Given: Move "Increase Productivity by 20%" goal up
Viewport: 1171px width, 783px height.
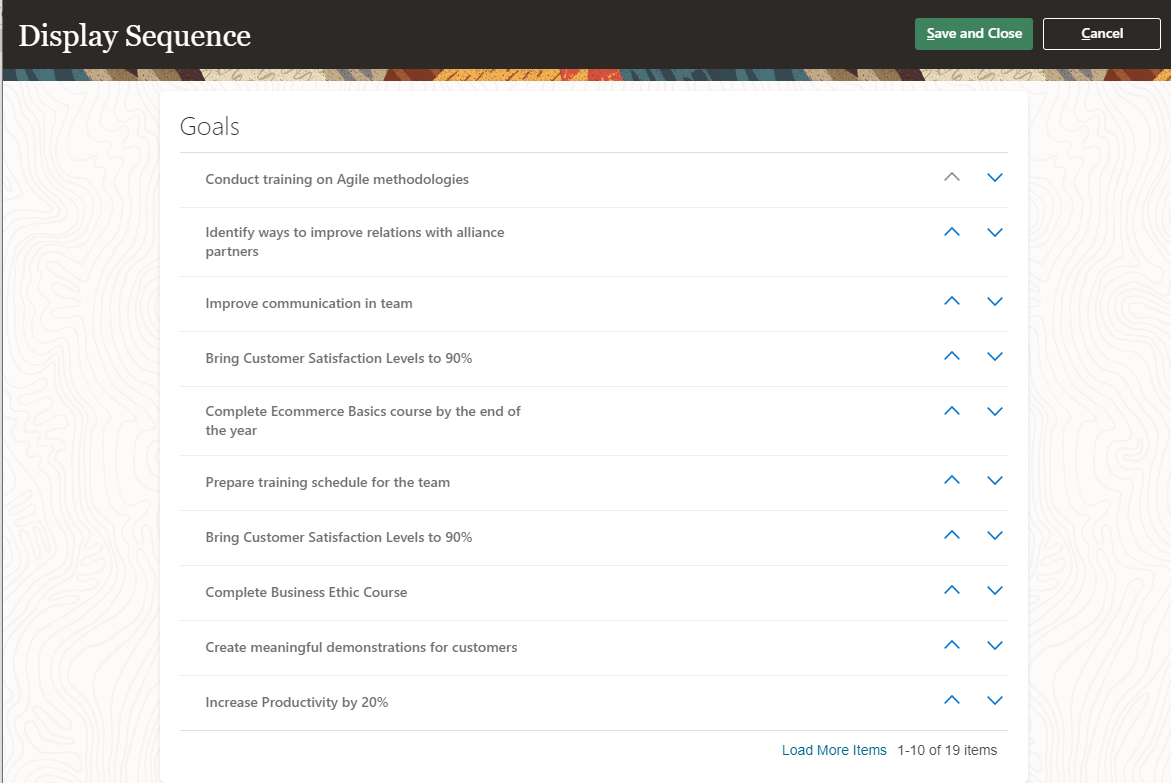Looking at the screenshot, I should click(x=952, y=700).
